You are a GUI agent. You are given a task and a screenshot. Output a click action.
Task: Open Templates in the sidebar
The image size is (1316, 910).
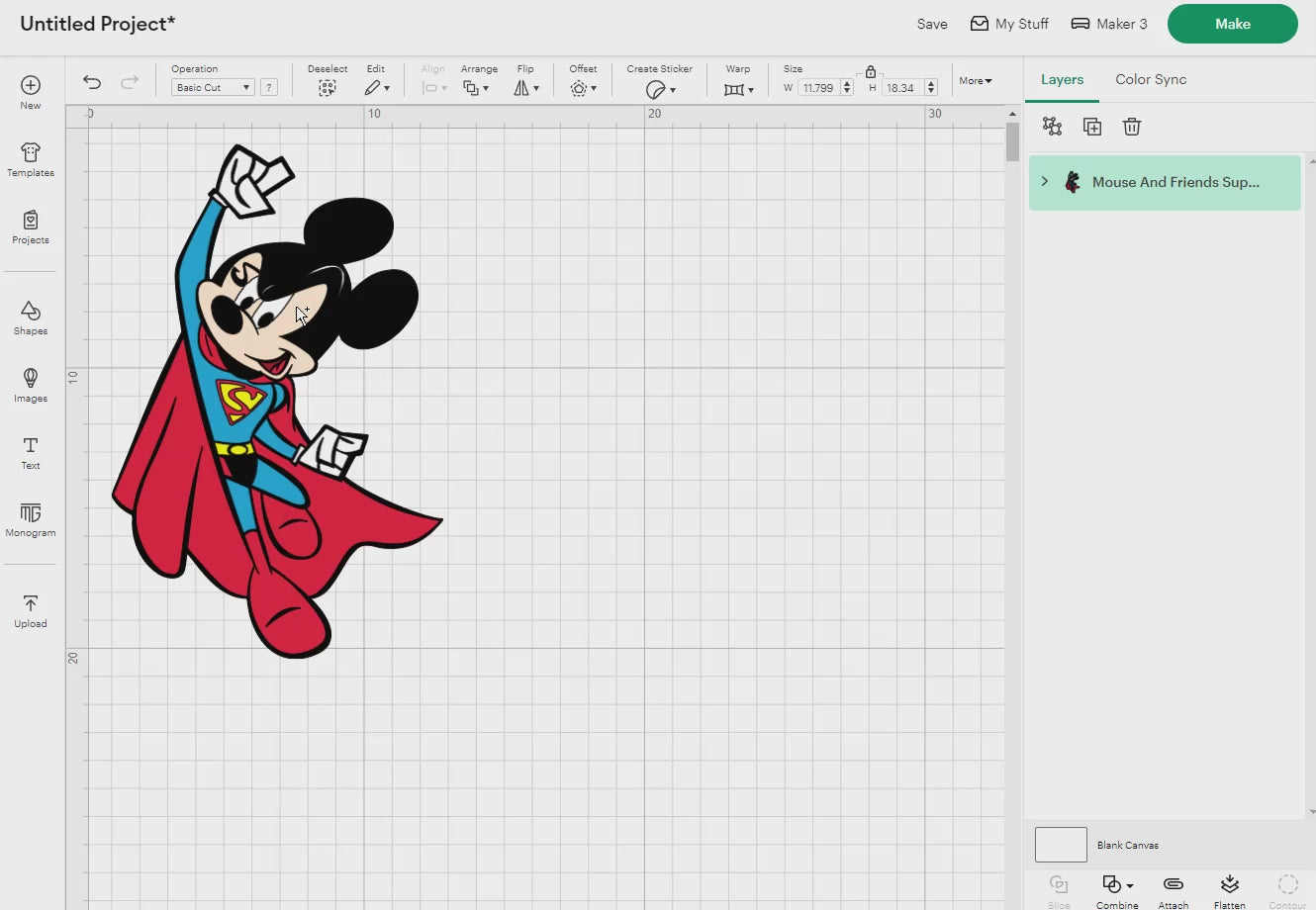31,159
